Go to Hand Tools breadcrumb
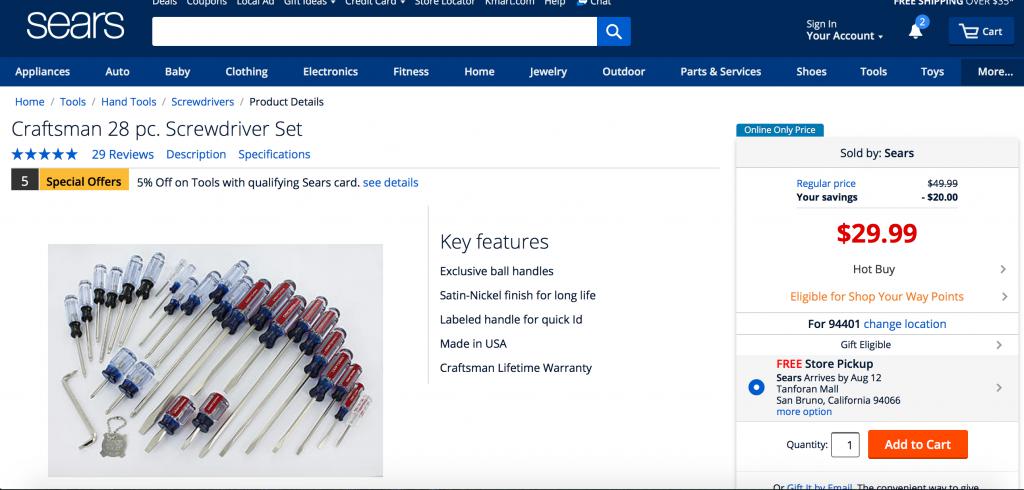 128,102
